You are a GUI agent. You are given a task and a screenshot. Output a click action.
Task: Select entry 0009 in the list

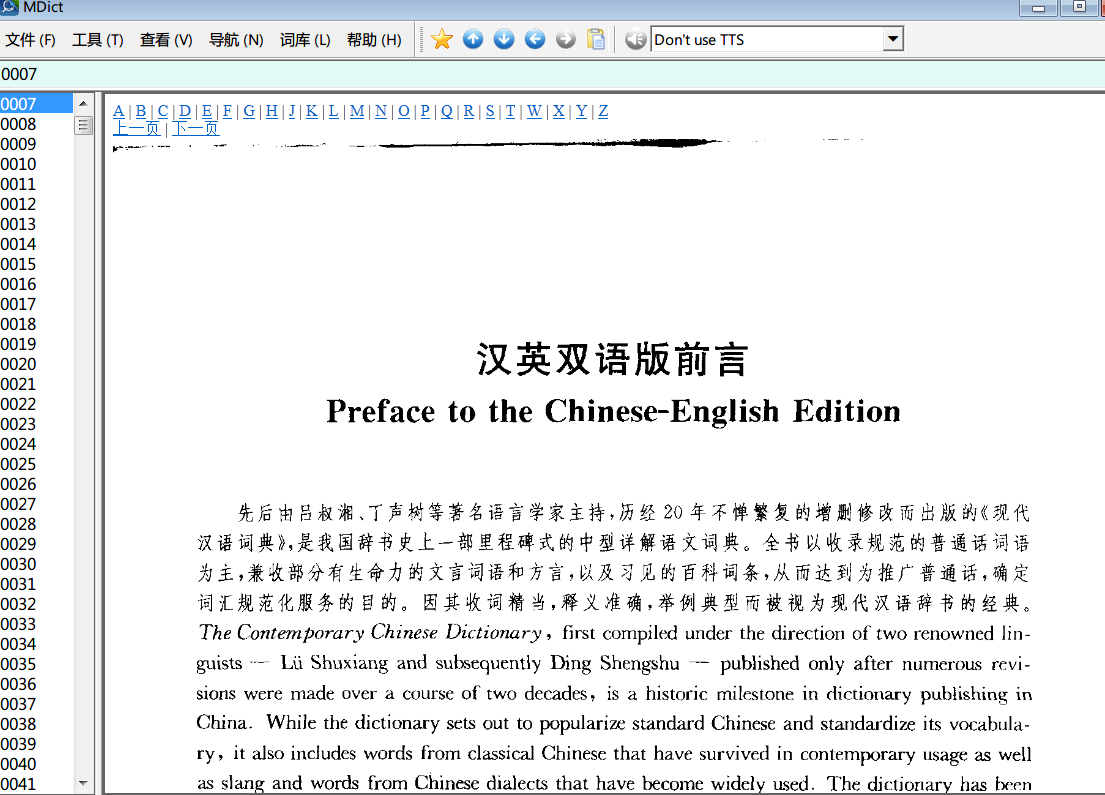click(37, 144)
